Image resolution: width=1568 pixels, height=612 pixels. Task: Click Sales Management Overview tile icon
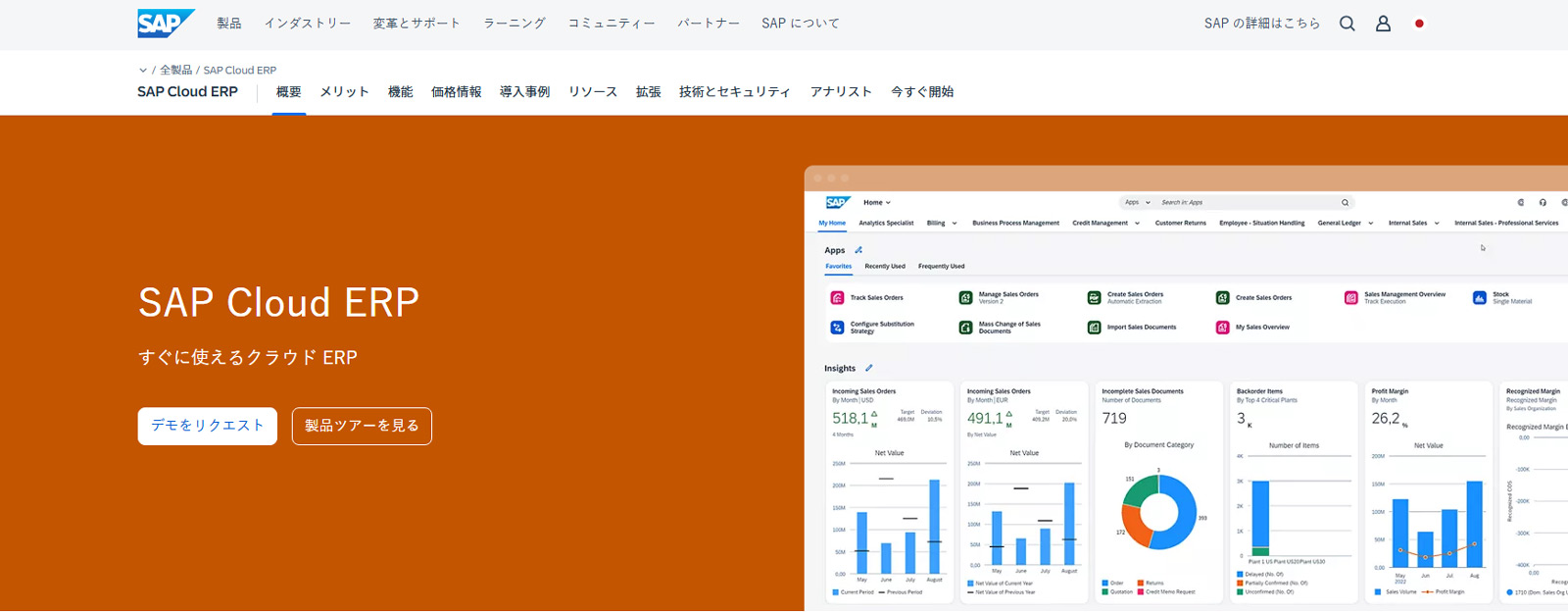click(1351, 298)
